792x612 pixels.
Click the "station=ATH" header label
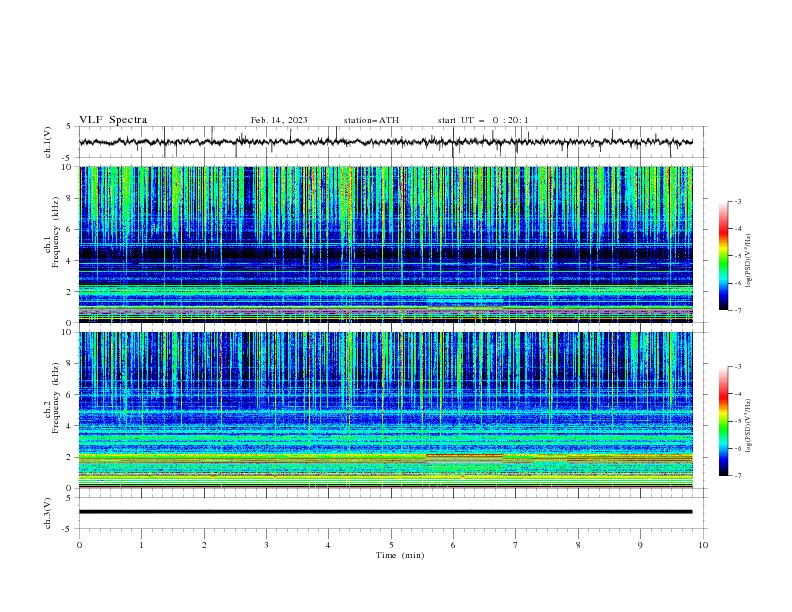pyautogui.click(x=371, y=120)
